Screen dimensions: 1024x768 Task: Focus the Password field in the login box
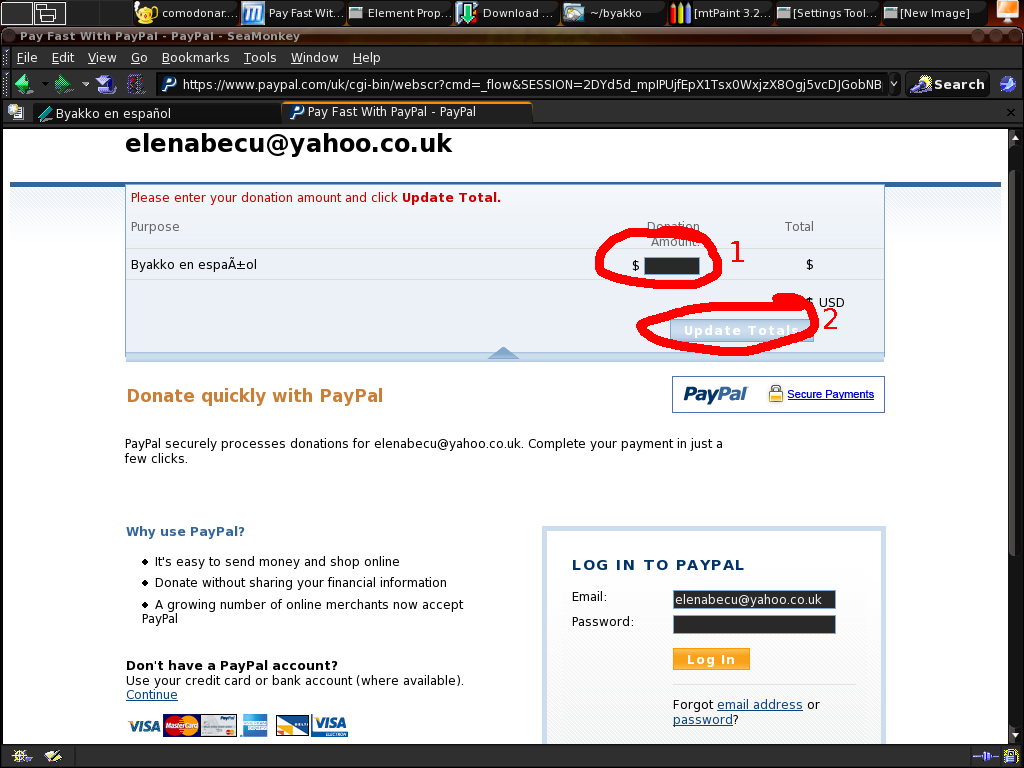tap(754, 624)
